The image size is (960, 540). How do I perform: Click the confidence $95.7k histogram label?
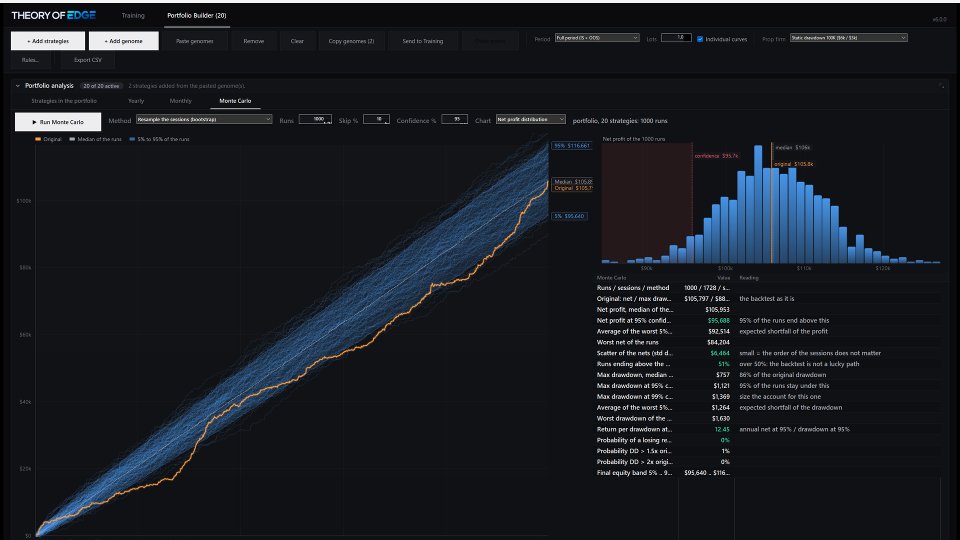tap(716, 156)
